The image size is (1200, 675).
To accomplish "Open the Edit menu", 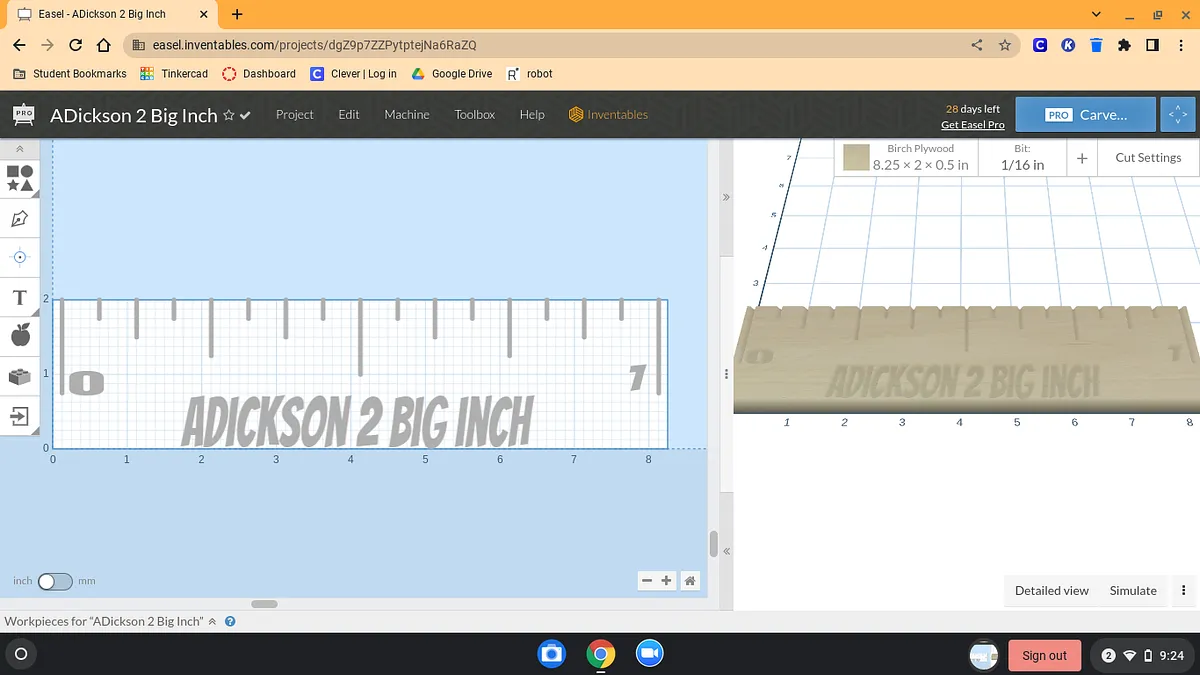I will (349, 114).
